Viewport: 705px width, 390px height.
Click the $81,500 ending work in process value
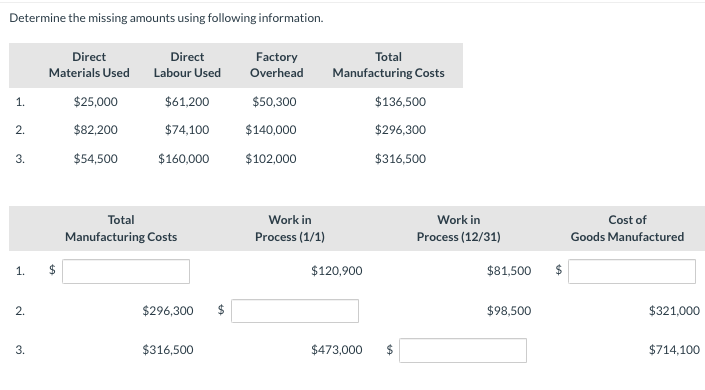pos(509,271)
